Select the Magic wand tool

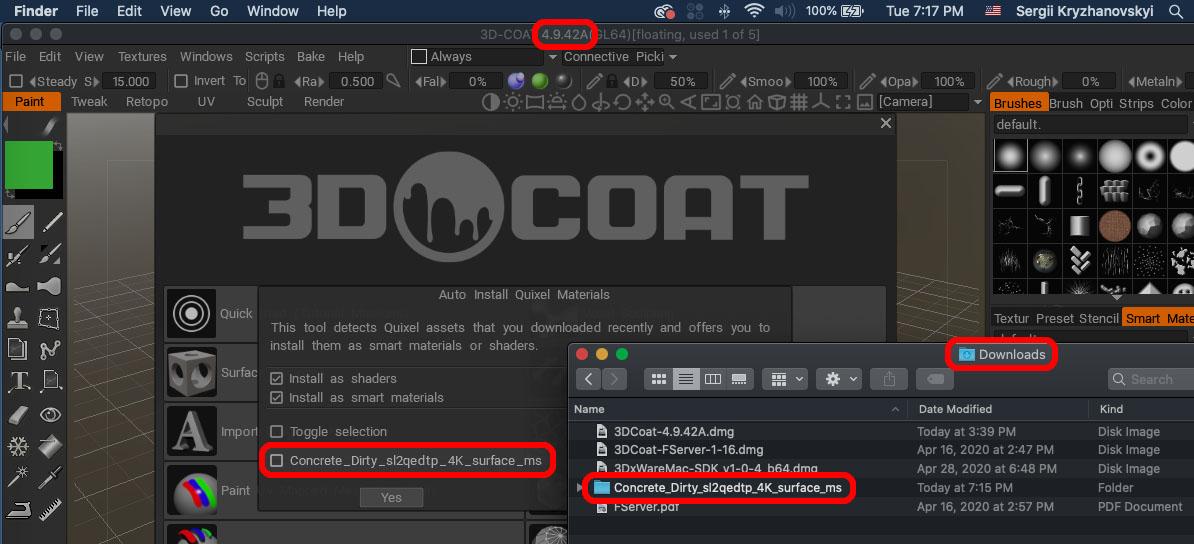click(18, 478)
